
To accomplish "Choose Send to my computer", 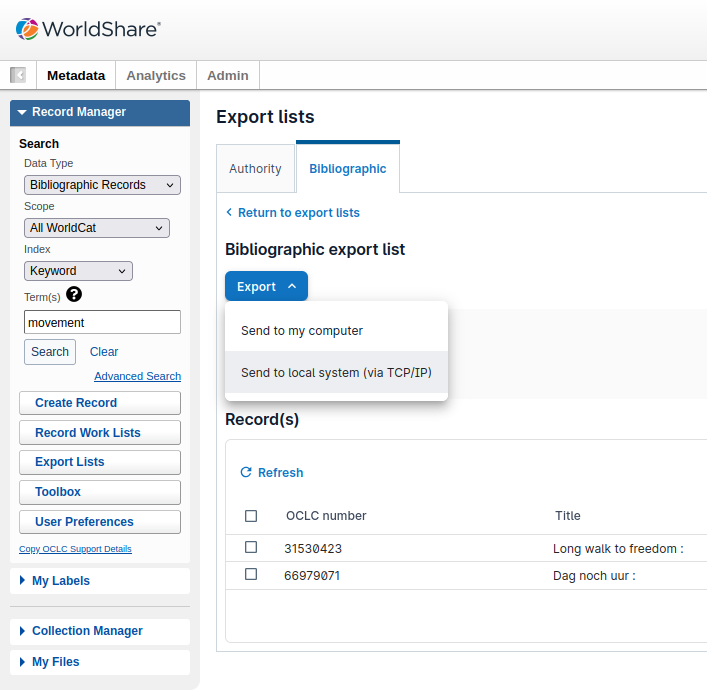I will coord(336,330).
